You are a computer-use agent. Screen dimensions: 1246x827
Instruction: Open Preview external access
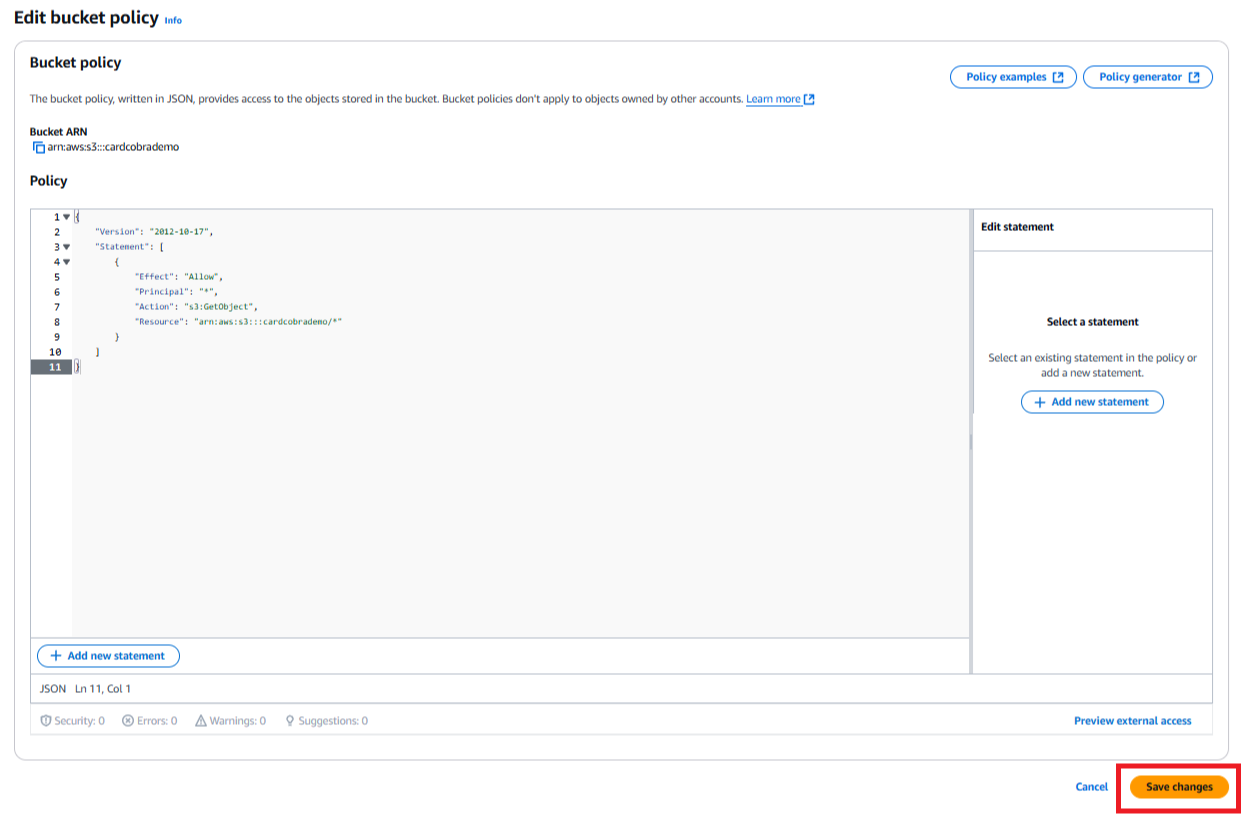[1132, 721]
